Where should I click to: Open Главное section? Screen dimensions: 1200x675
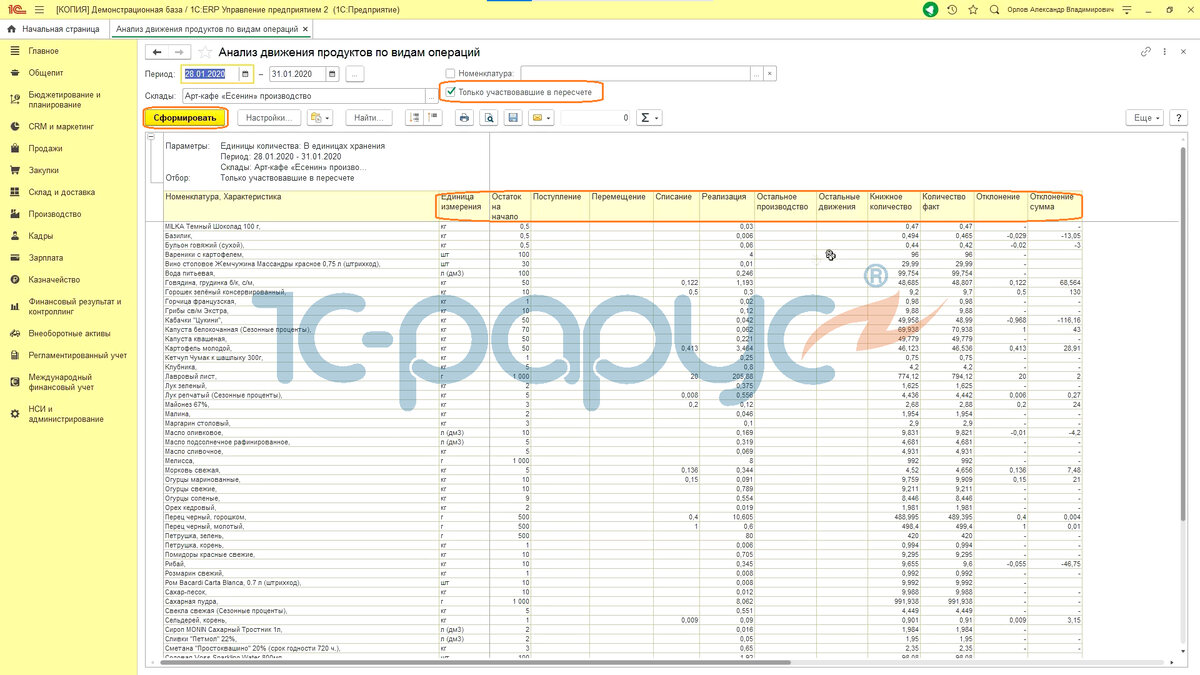click(x=44, y=51)
